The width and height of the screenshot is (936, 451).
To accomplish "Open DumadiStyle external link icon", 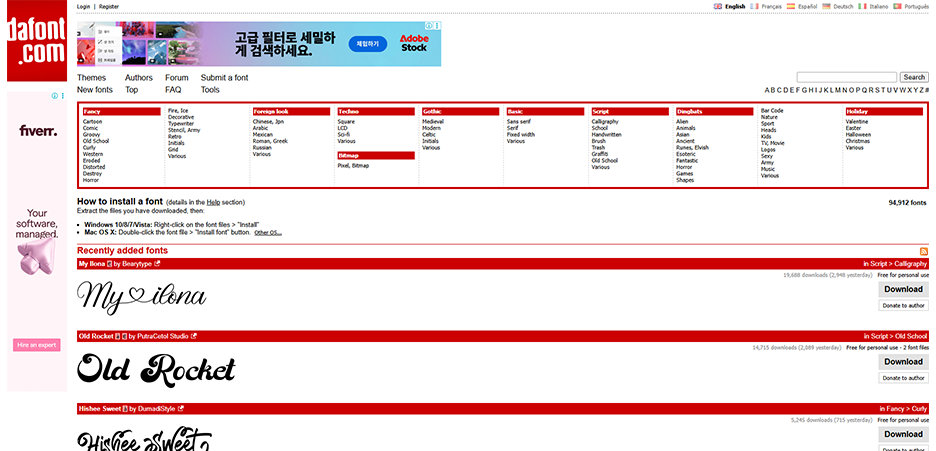I will 180,409.
